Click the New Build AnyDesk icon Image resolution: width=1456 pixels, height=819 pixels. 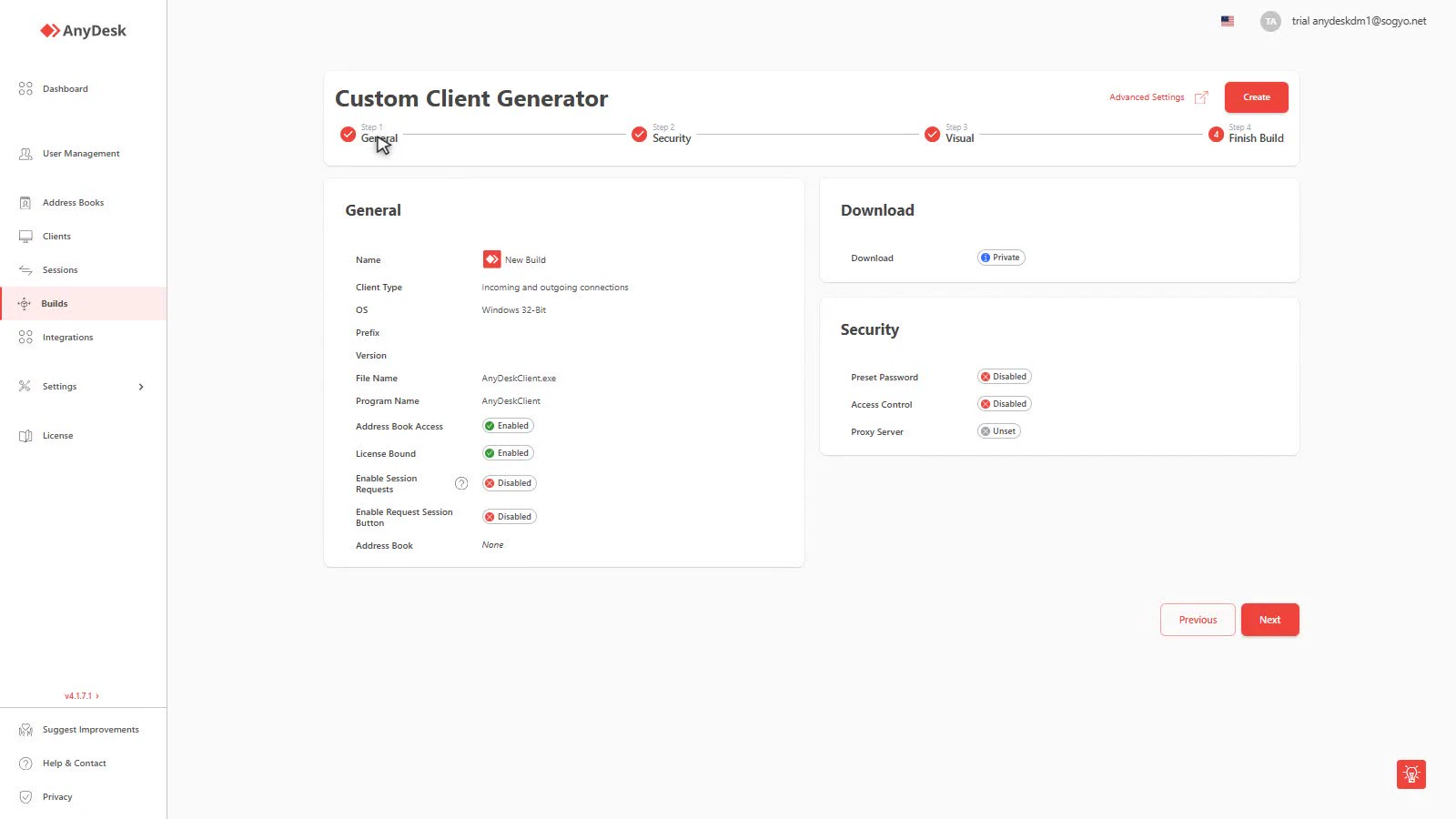[491, 259]
